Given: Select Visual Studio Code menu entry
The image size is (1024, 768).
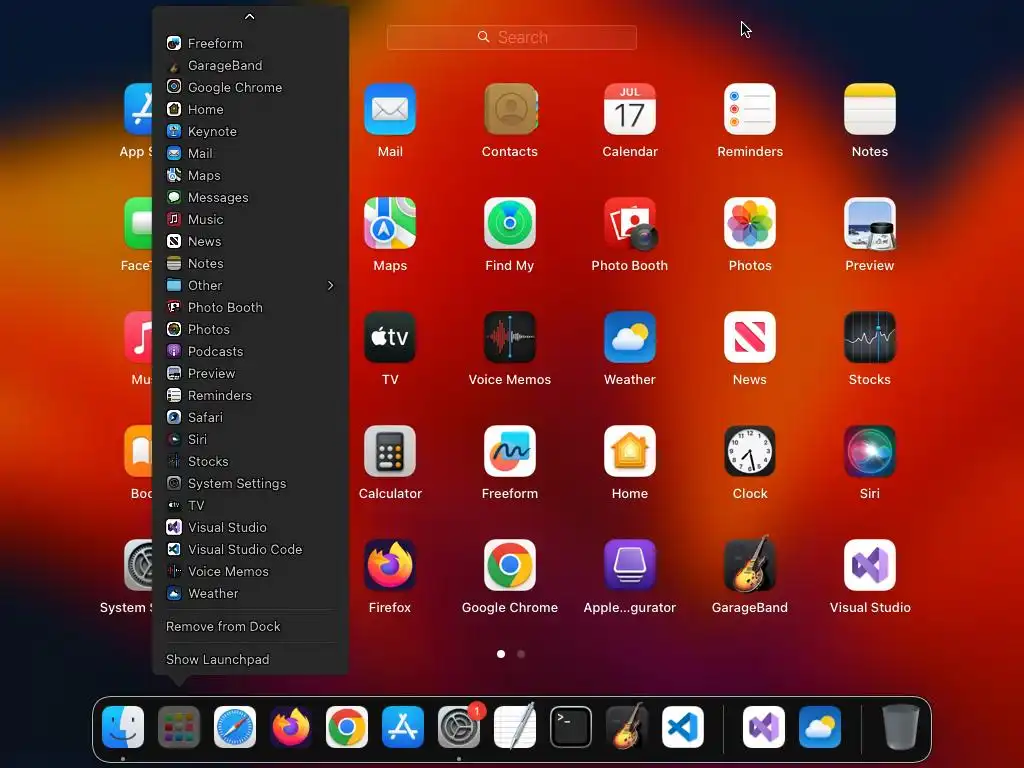Looking at the screenshot, I should point(250,549).
